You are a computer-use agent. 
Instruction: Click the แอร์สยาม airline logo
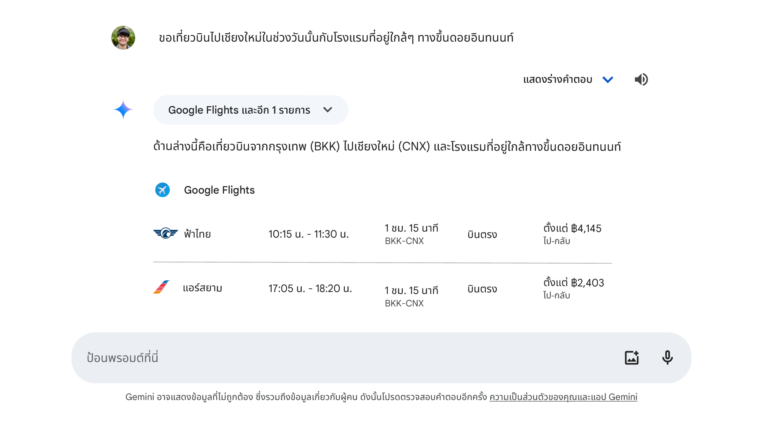pos(161,288)
